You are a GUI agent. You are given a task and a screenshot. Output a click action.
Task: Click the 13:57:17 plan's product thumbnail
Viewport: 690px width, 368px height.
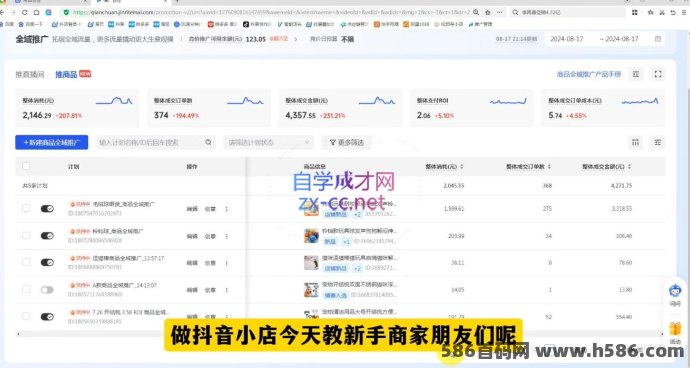[311, 263]
